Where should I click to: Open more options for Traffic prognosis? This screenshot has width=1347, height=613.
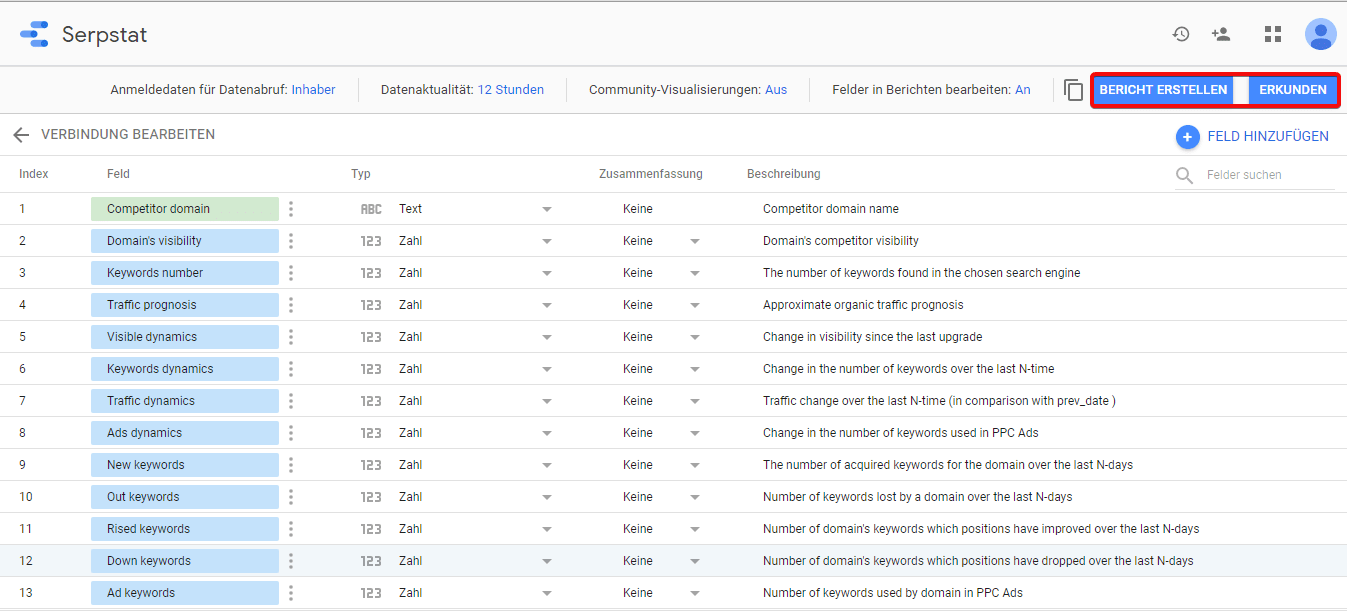click(291, 305)
